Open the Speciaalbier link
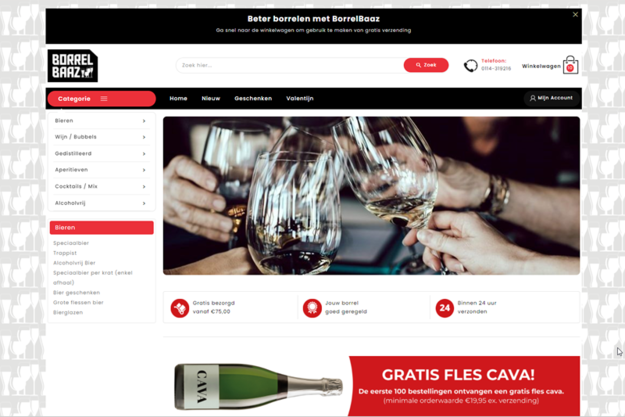This screenshot has height=417, width=625. tap(71, 243)
